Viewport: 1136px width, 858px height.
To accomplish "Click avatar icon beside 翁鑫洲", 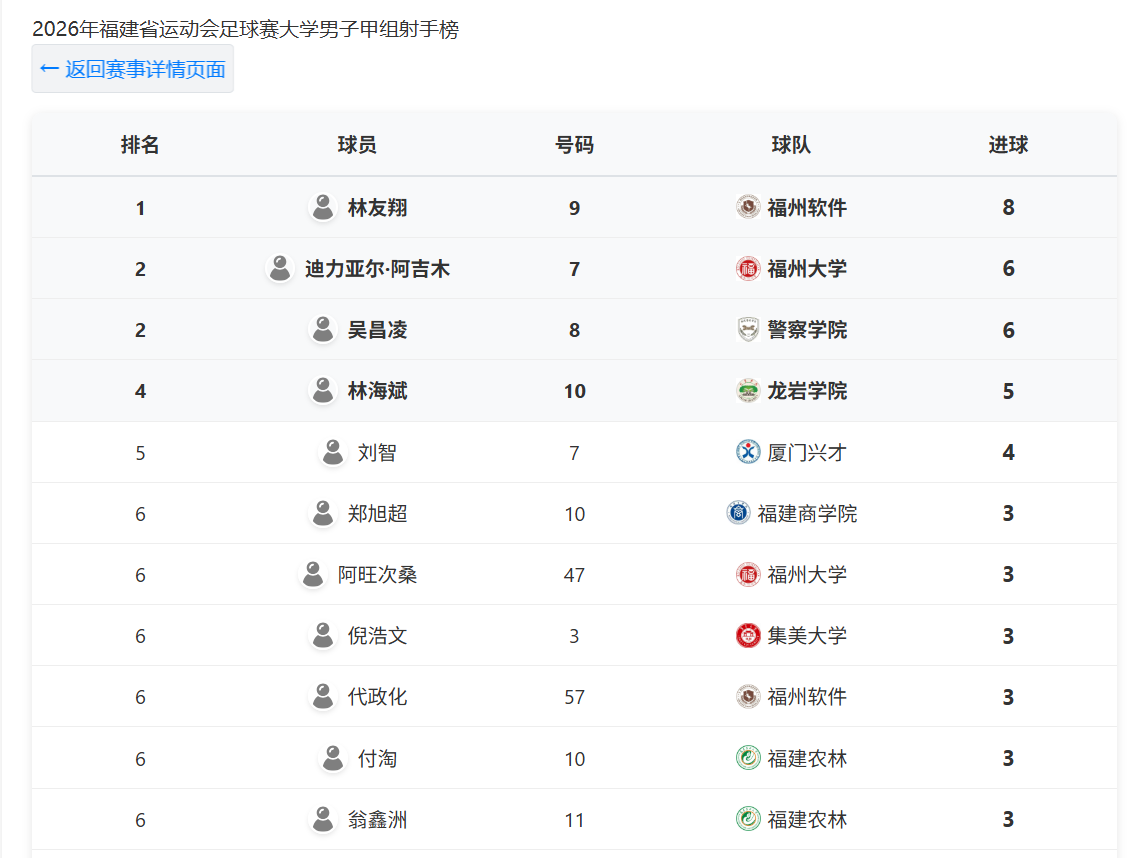I will coord(322,819).
